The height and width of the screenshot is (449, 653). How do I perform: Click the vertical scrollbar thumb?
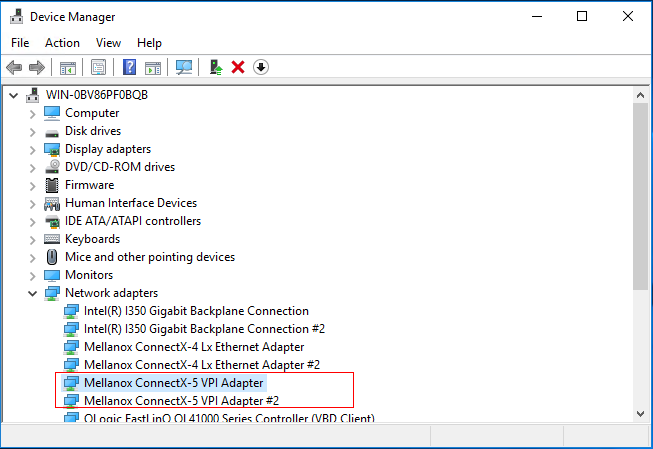point(640,196)
